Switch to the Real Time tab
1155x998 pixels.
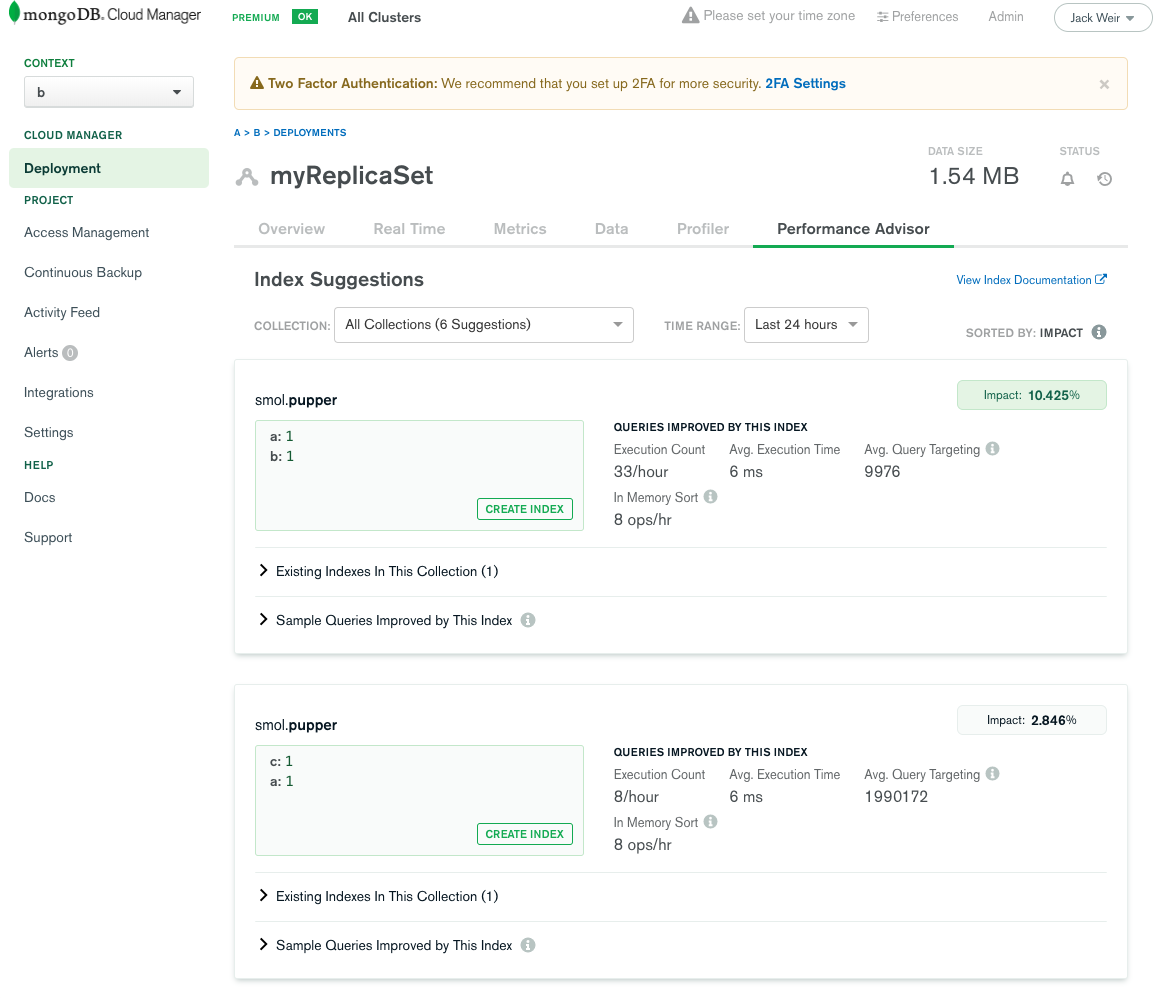(x=410, y=229)
